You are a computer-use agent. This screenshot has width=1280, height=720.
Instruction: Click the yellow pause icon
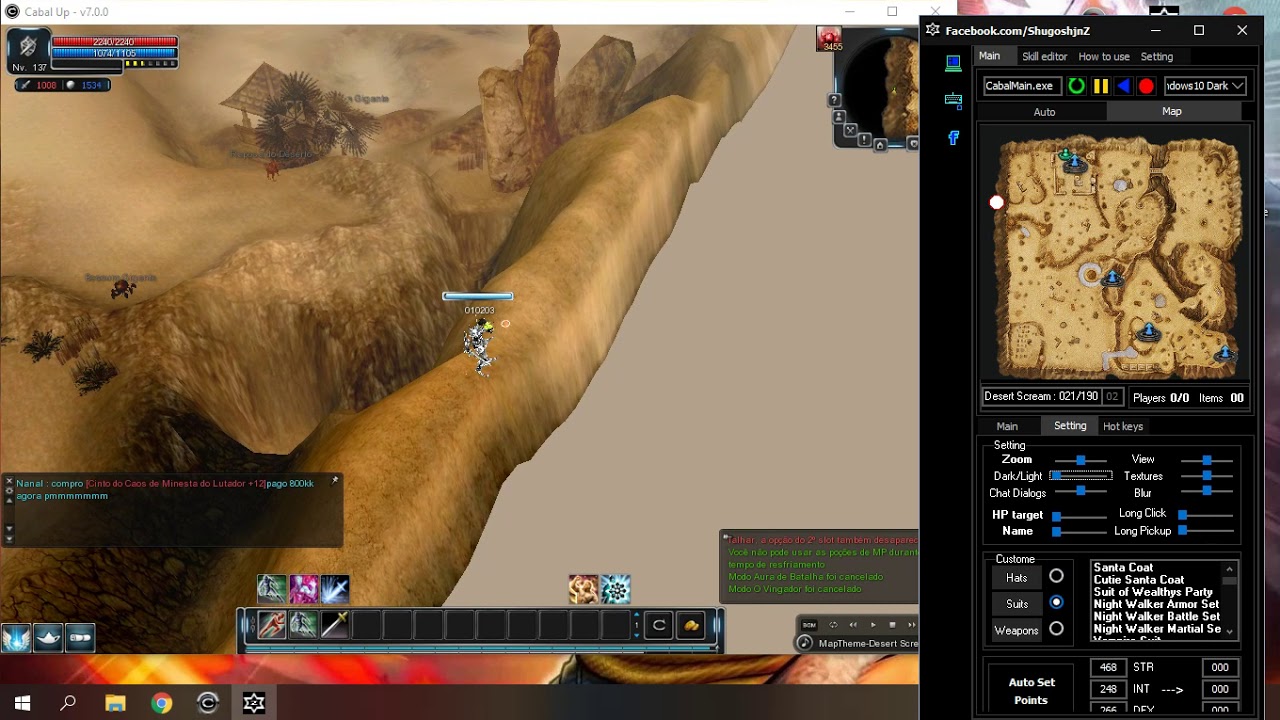(x=1100, y=86)
